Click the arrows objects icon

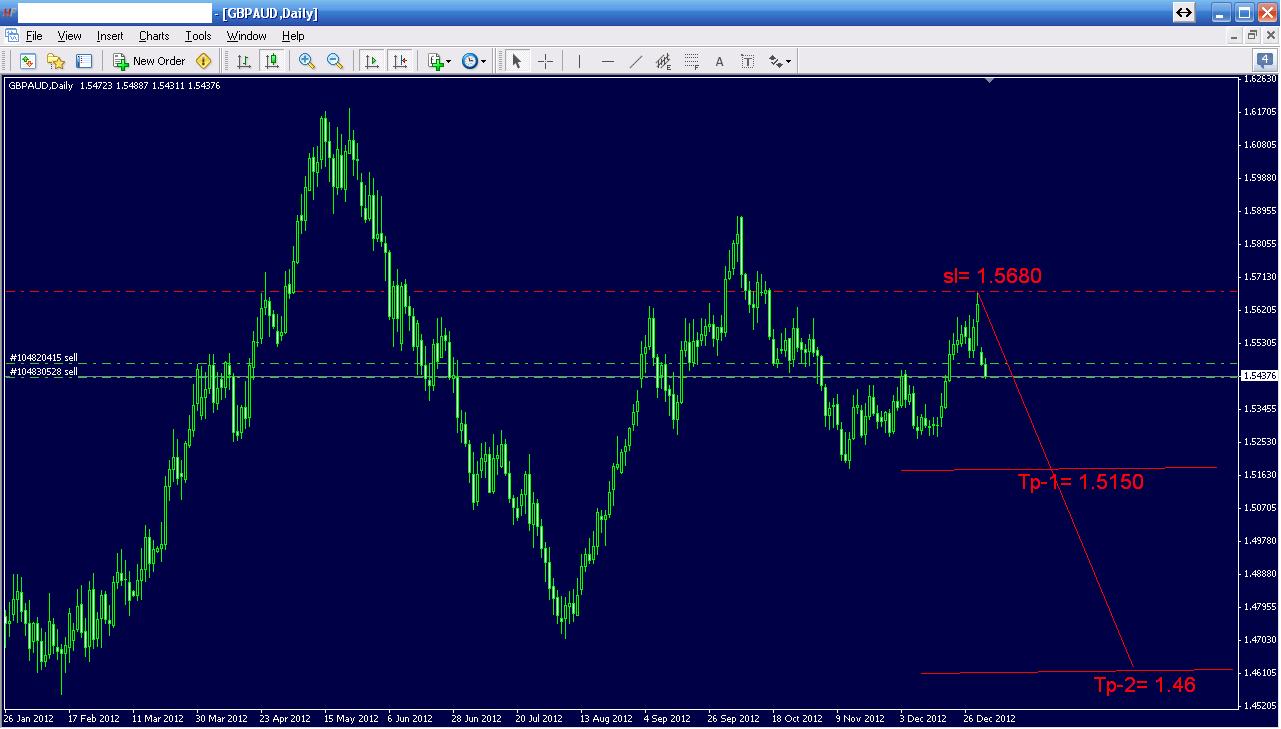775,61
